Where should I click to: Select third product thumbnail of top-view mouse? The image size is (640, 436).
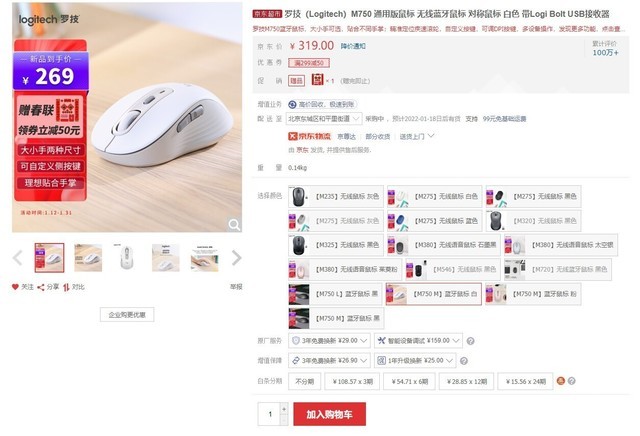[x=127, y=258]
